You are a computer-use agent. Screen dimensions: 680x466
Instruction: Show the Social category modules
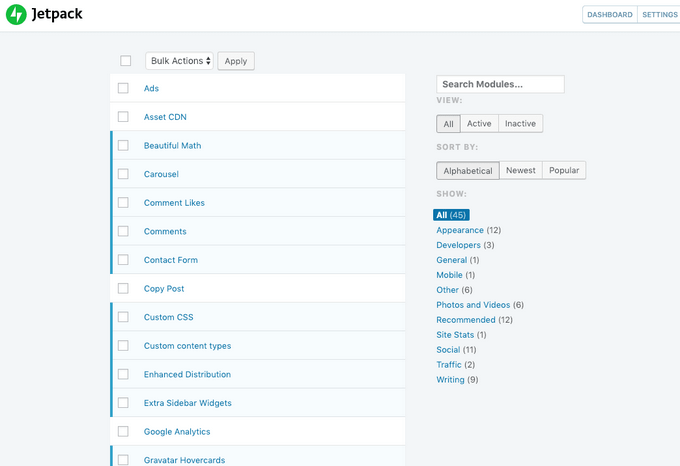click(448, 350)
